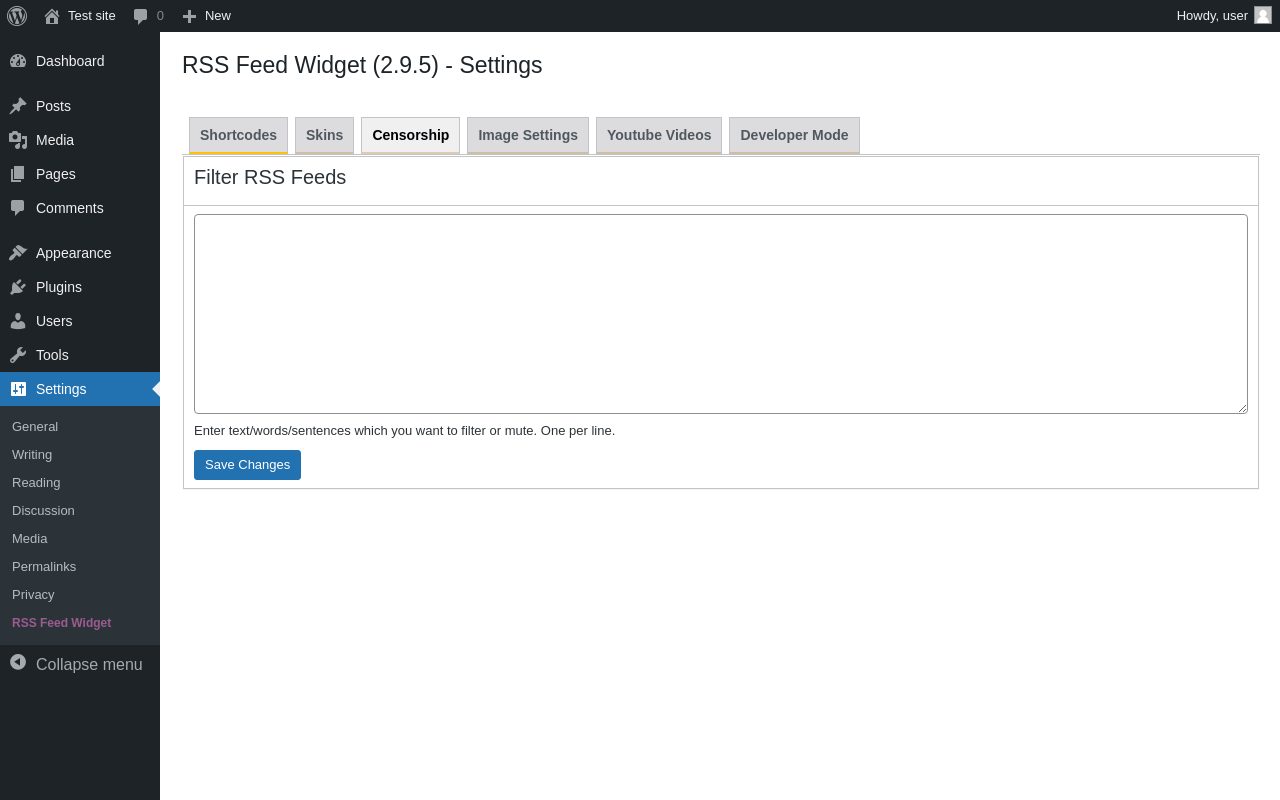Click the Tools wrench icon

(x=18, y=355)
